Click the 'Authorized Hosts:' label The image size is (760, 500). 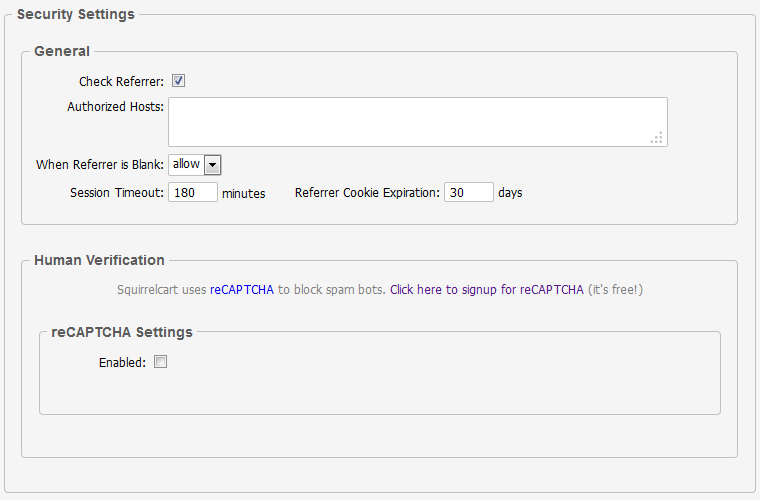[x=115, y=107]
